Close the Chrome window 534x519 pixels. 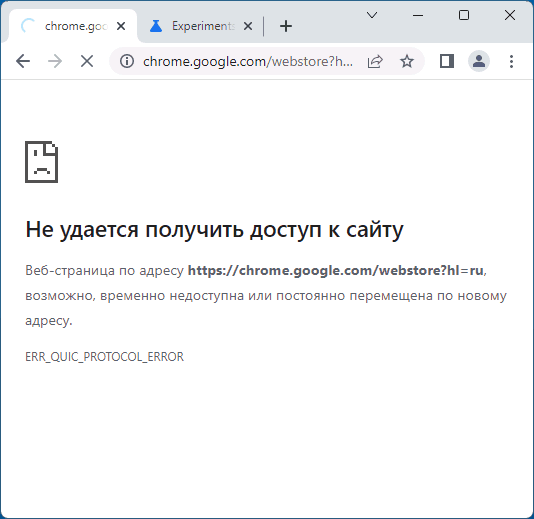tap(510, 15)
